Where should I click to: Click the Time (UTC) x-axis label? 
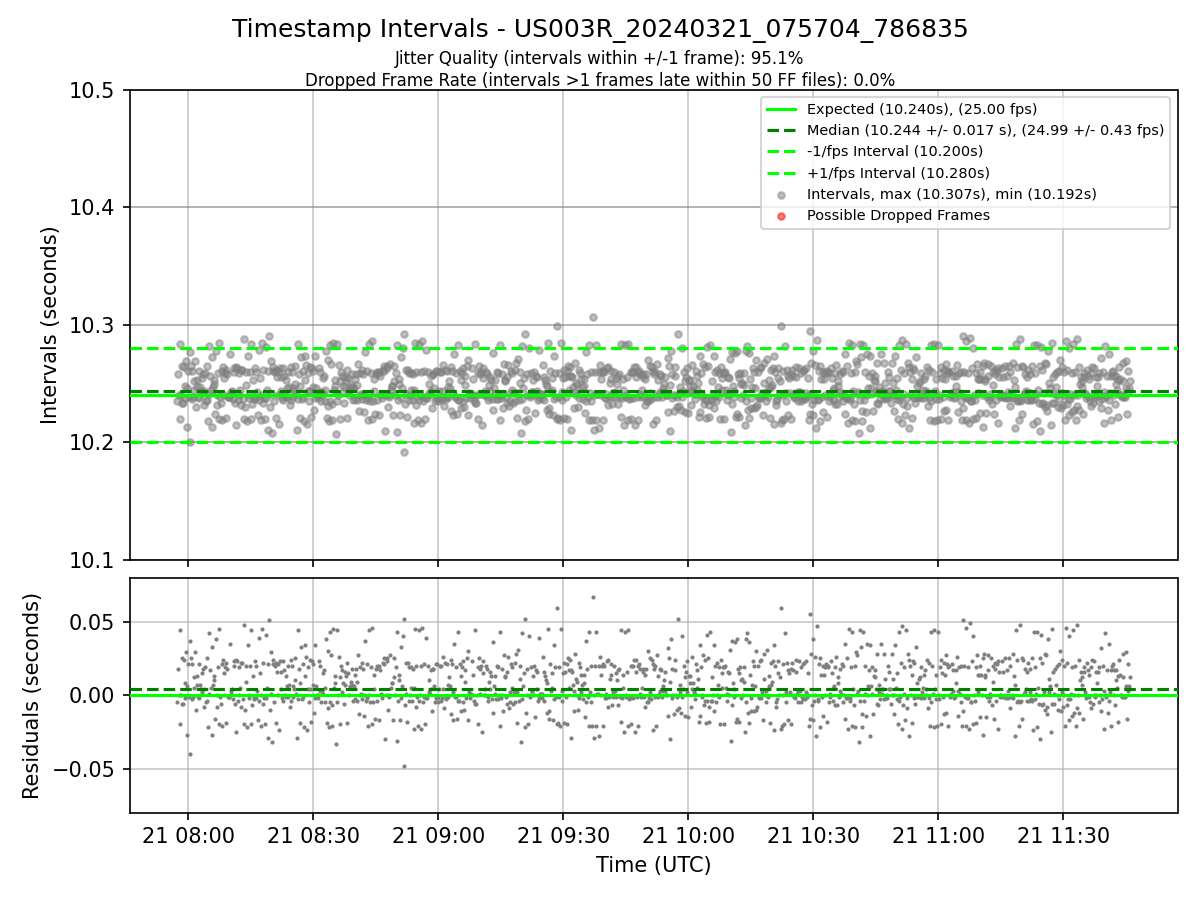click(x=653, y=865)
